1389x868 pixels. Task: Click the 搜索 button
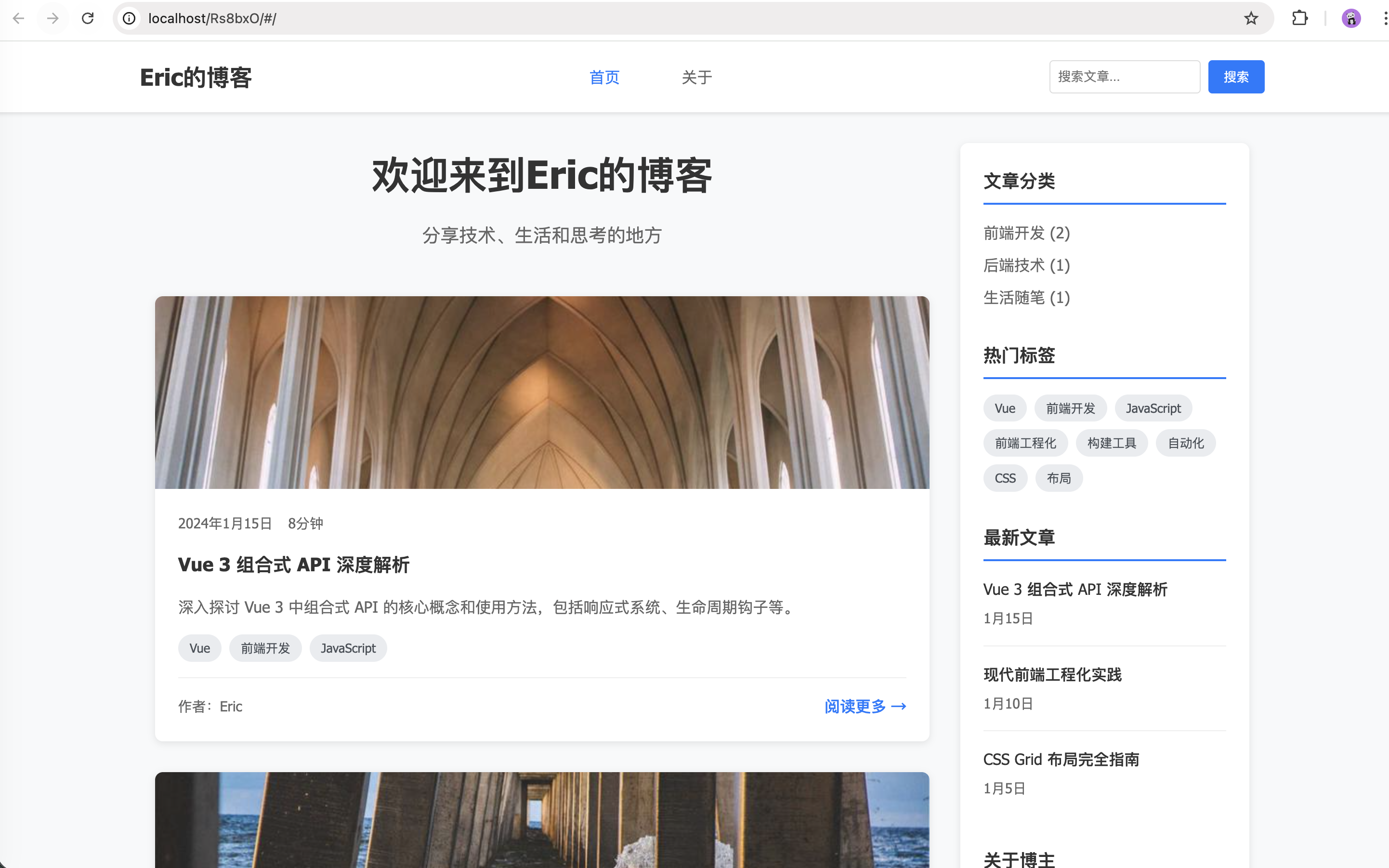coord(1236,77)
